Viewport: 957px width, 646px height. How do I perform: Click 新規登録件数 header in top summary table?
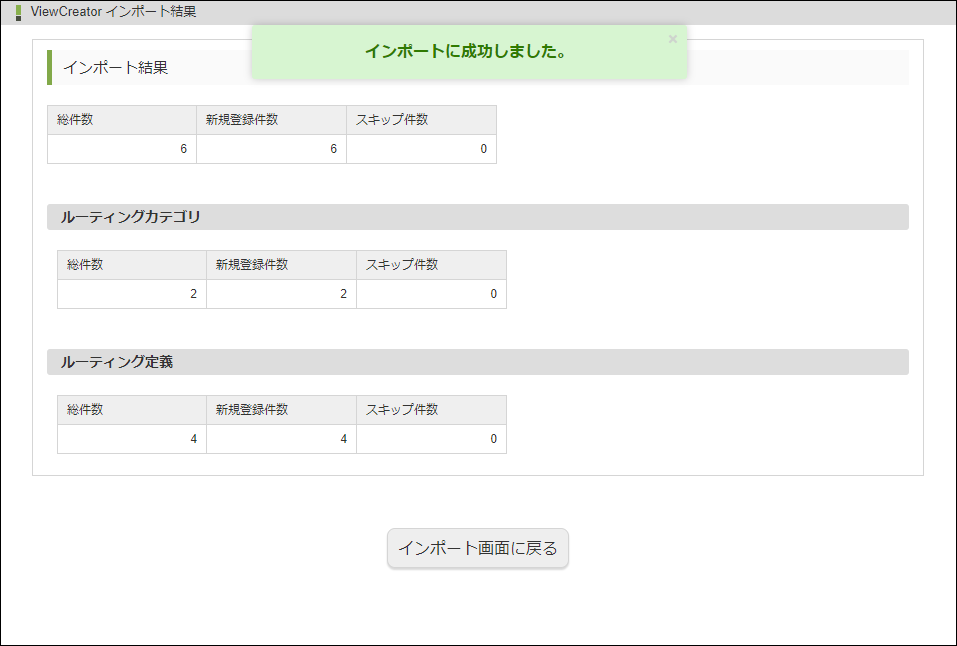coord(272,120)
